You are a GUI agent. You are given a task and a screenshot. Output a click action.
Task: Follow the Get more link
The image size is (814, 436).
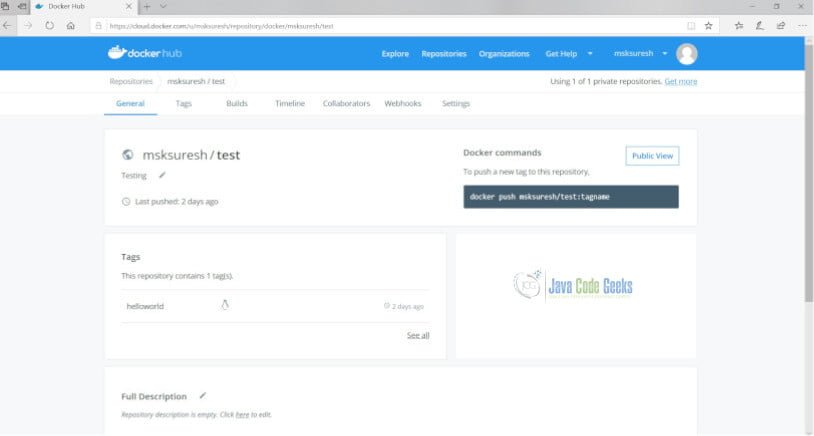(681, 81)
